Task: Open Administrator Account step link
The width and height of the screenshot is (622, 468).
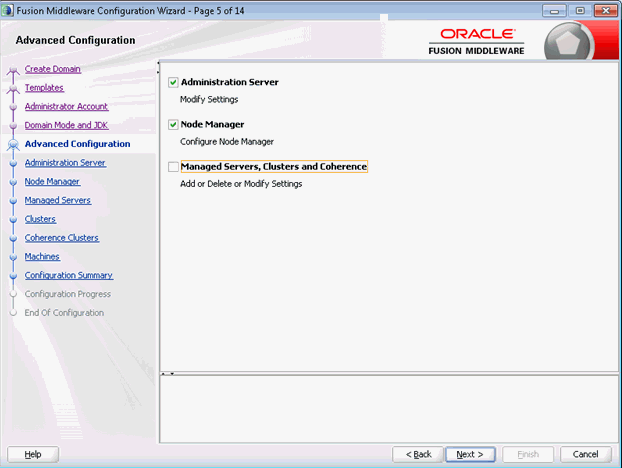Action: [66, 106]
